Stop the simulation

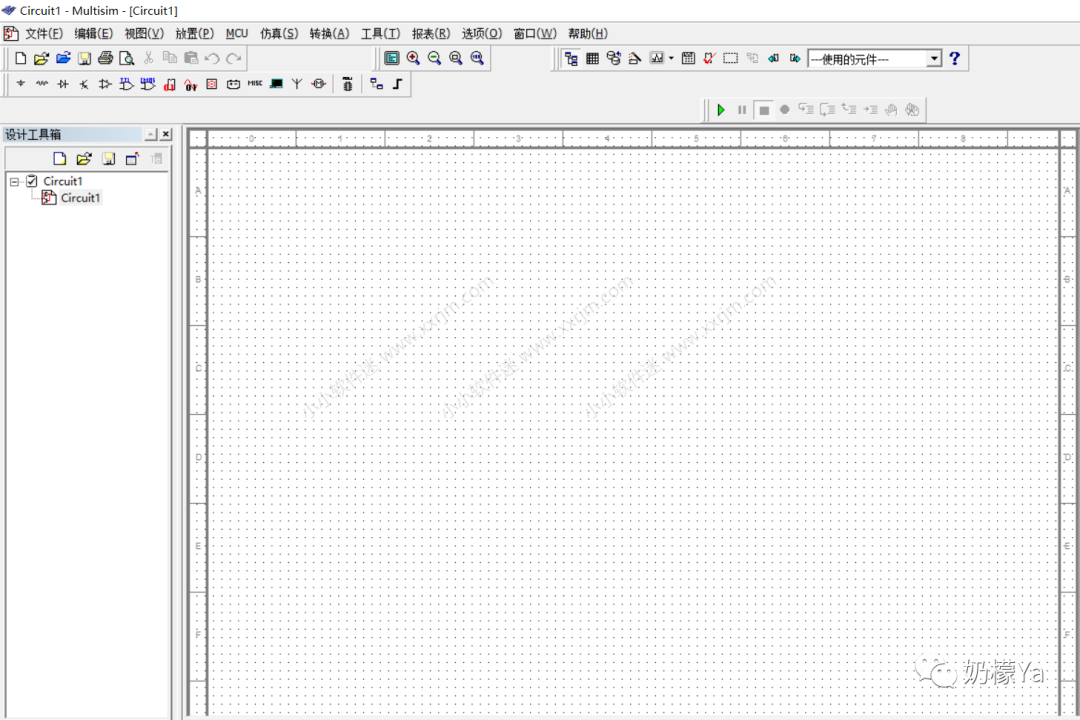pos(764,110)
